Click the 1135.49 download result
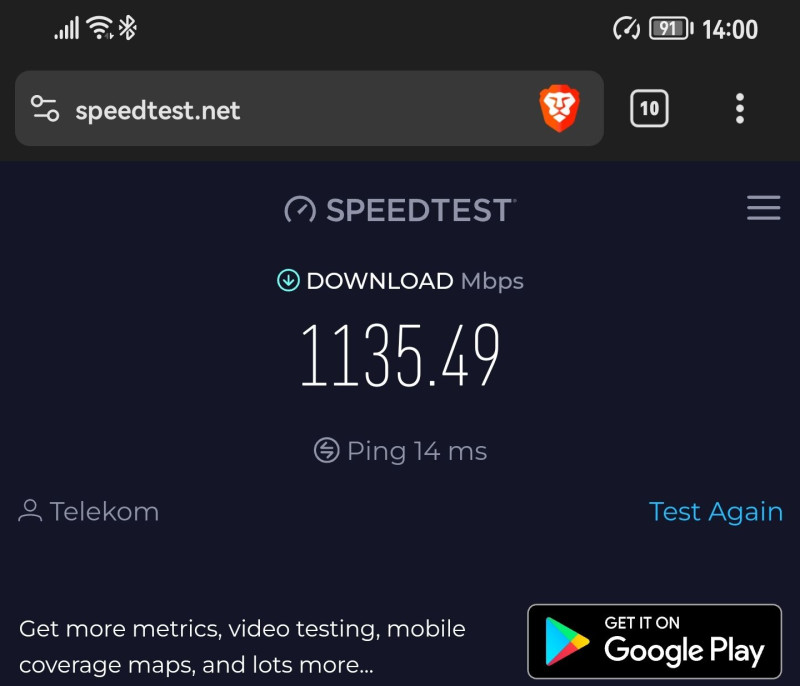 point(400,355)
